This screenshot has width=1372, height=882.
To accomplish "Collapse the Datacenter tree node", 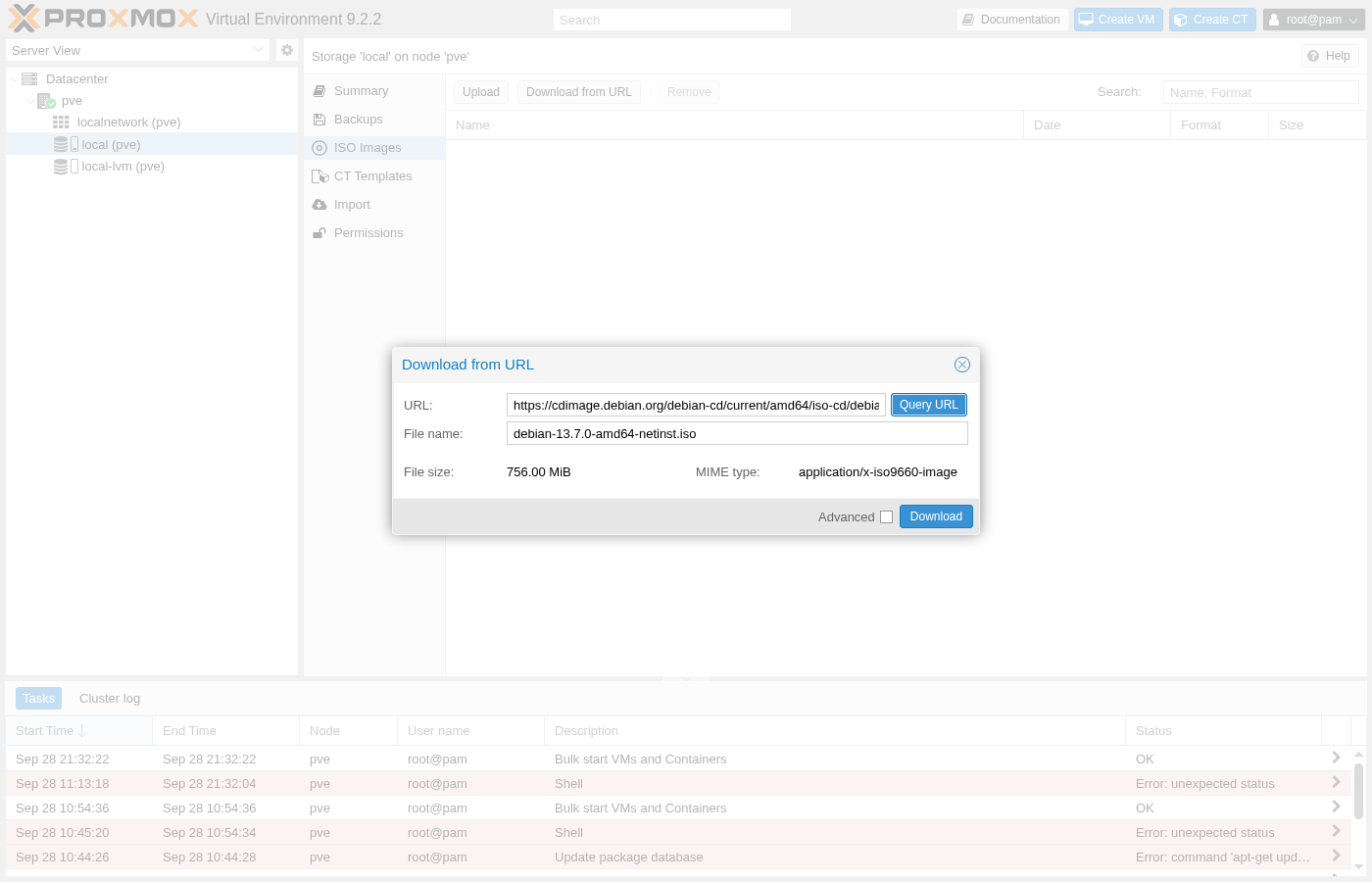I will click(x=14, y=79).
